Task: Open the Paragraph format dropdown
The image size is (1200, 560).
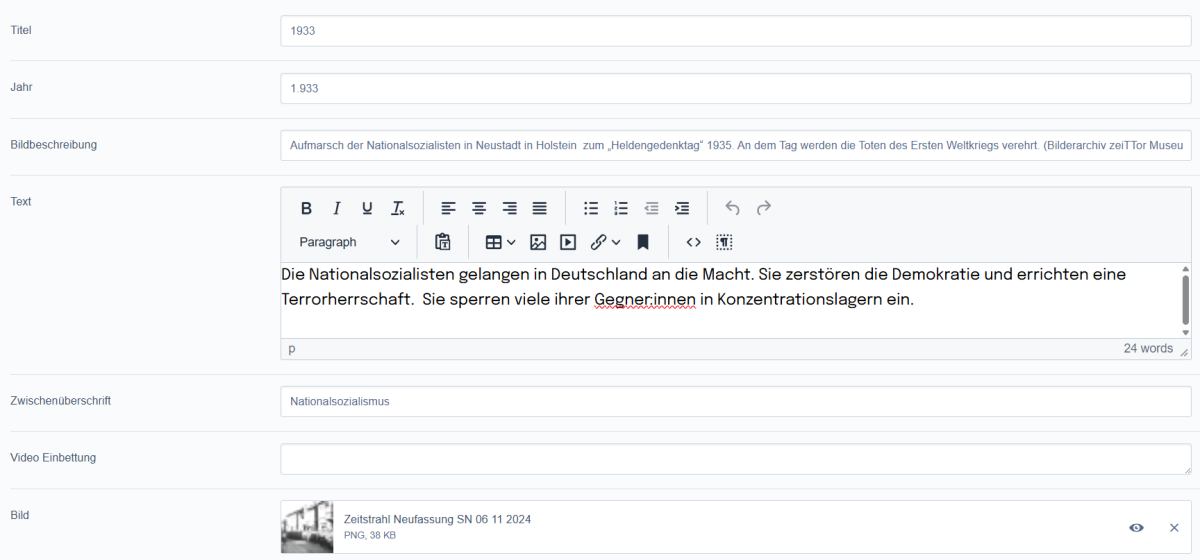Action: tap(349, 242)
